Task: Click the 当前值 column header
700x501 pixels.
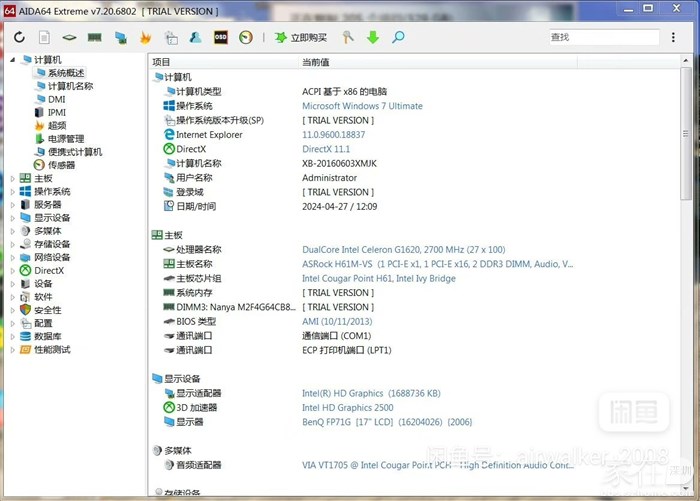Action: pos(316,62)
